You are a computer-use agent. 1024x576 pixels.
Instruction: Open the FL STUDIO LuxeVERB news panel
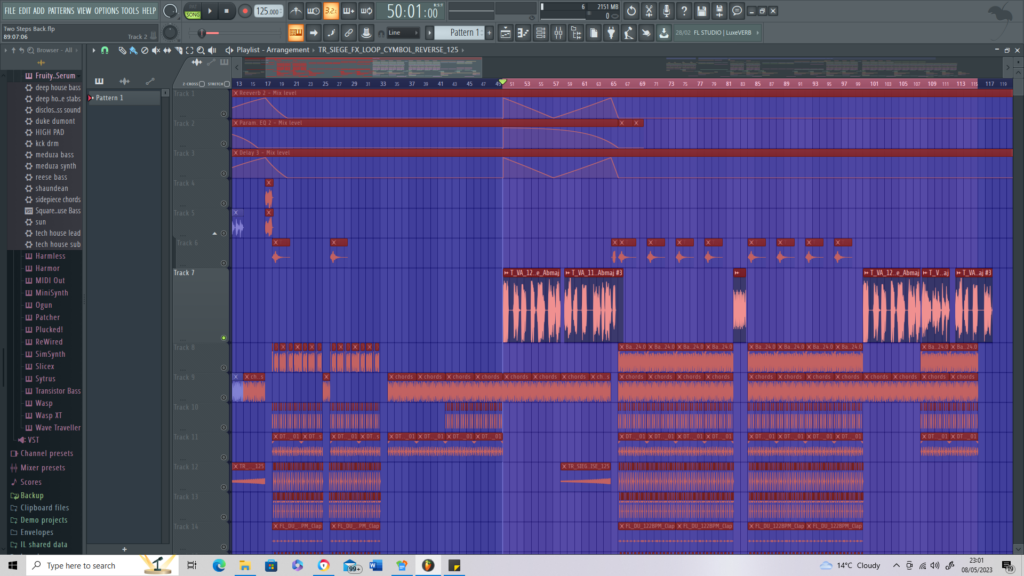717,33
